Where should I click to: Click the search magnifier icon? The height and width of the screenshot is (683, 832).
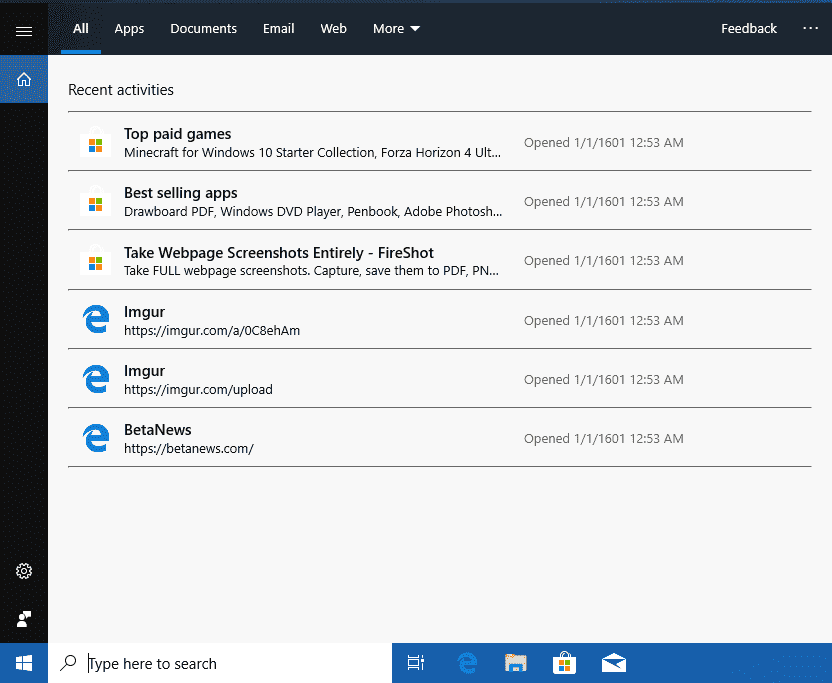coord(68,663)
